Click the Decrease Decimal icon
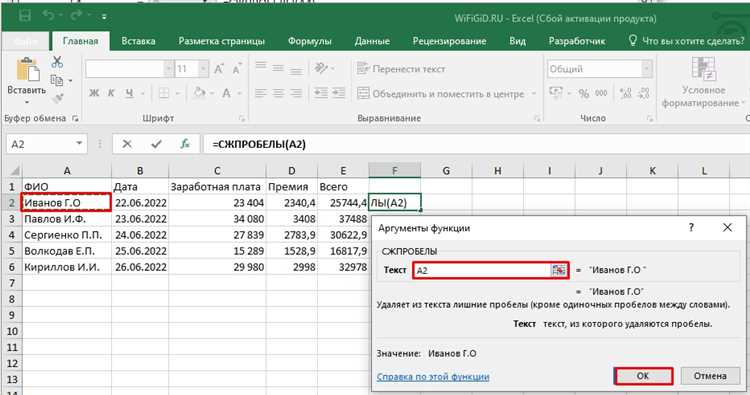 (644, 93)
